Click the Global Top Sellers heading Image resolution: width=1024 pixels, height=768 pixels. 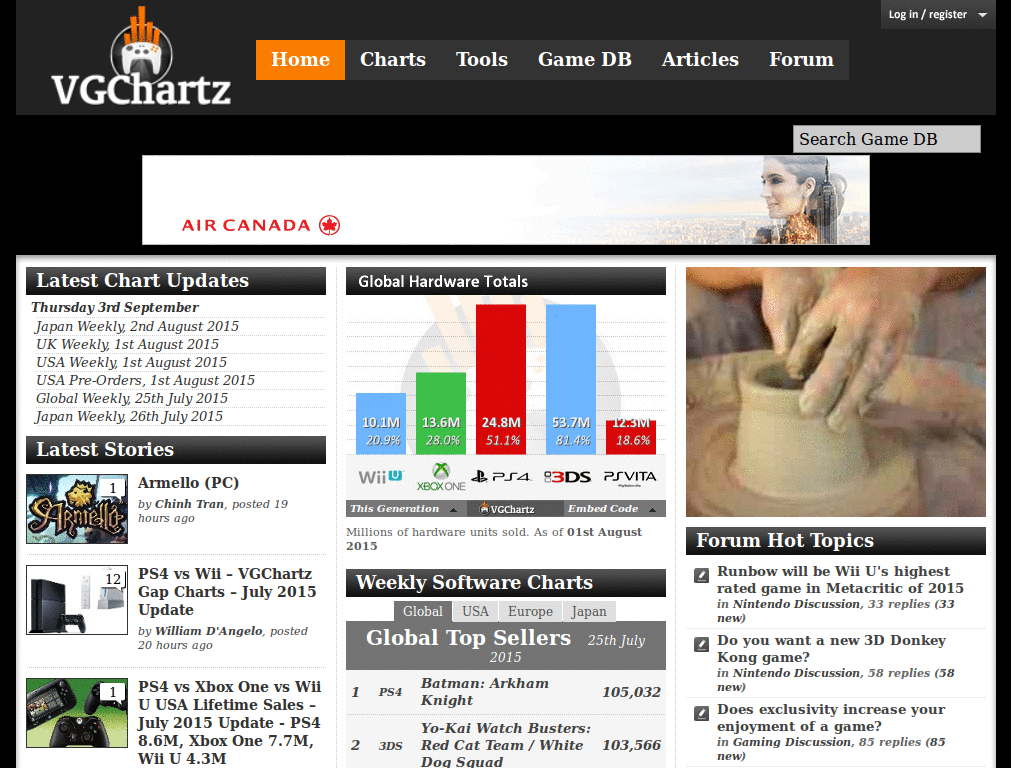coord(468,638)
